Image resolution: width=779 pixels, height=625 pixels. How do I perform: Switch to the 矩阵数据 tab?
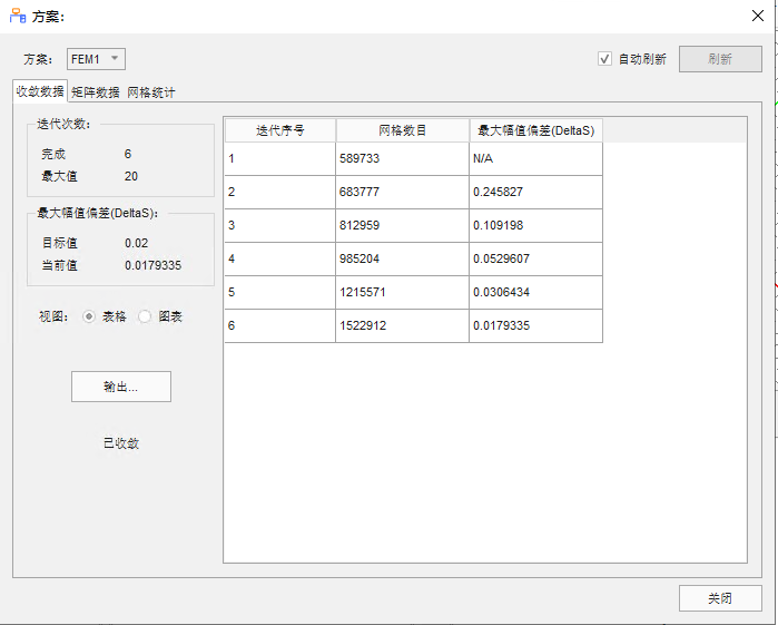[x=95, y=92]
